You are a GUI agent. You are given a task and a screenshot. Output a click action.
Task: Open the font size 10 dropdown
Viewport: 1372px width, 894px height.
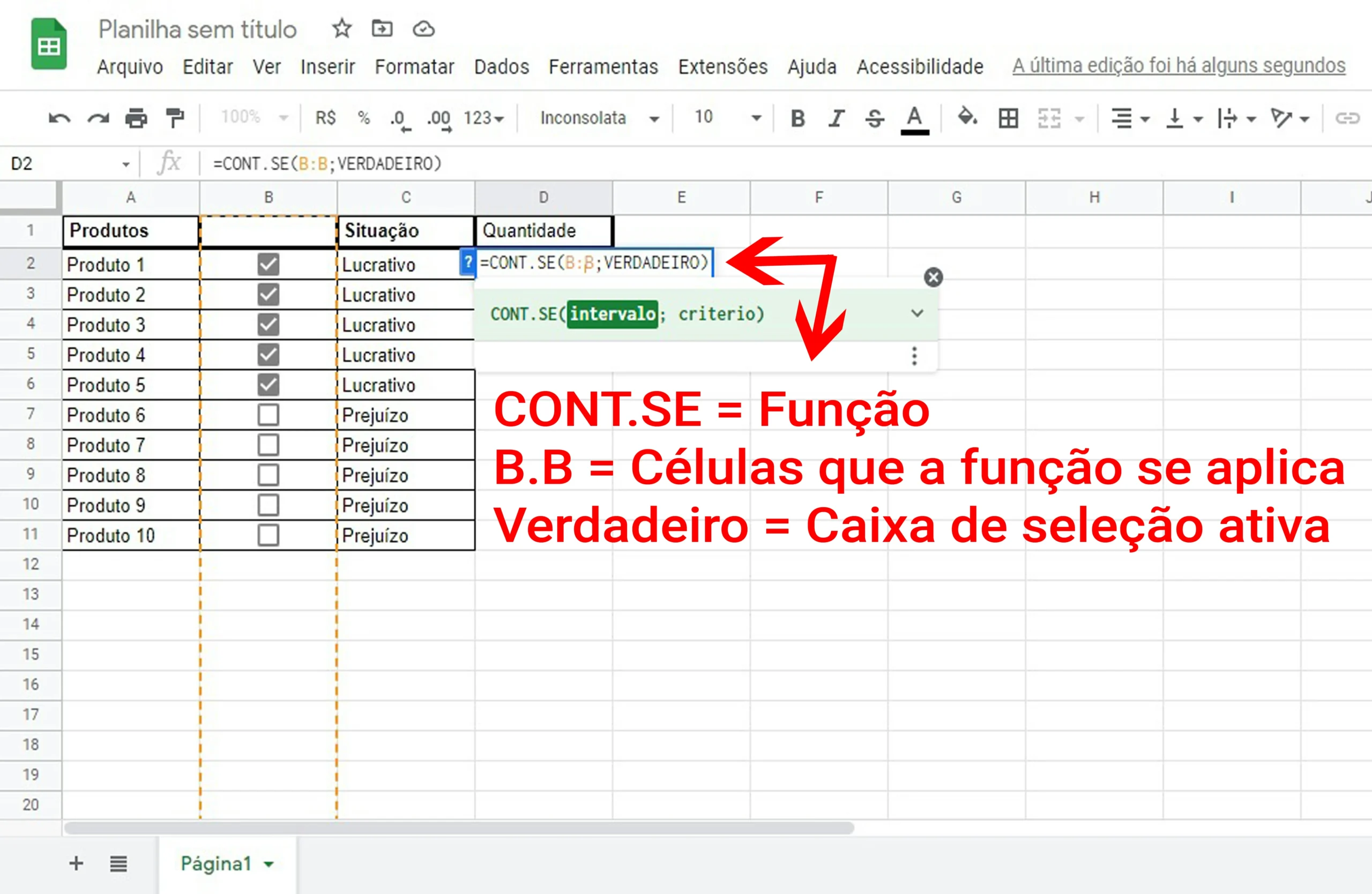727,118
